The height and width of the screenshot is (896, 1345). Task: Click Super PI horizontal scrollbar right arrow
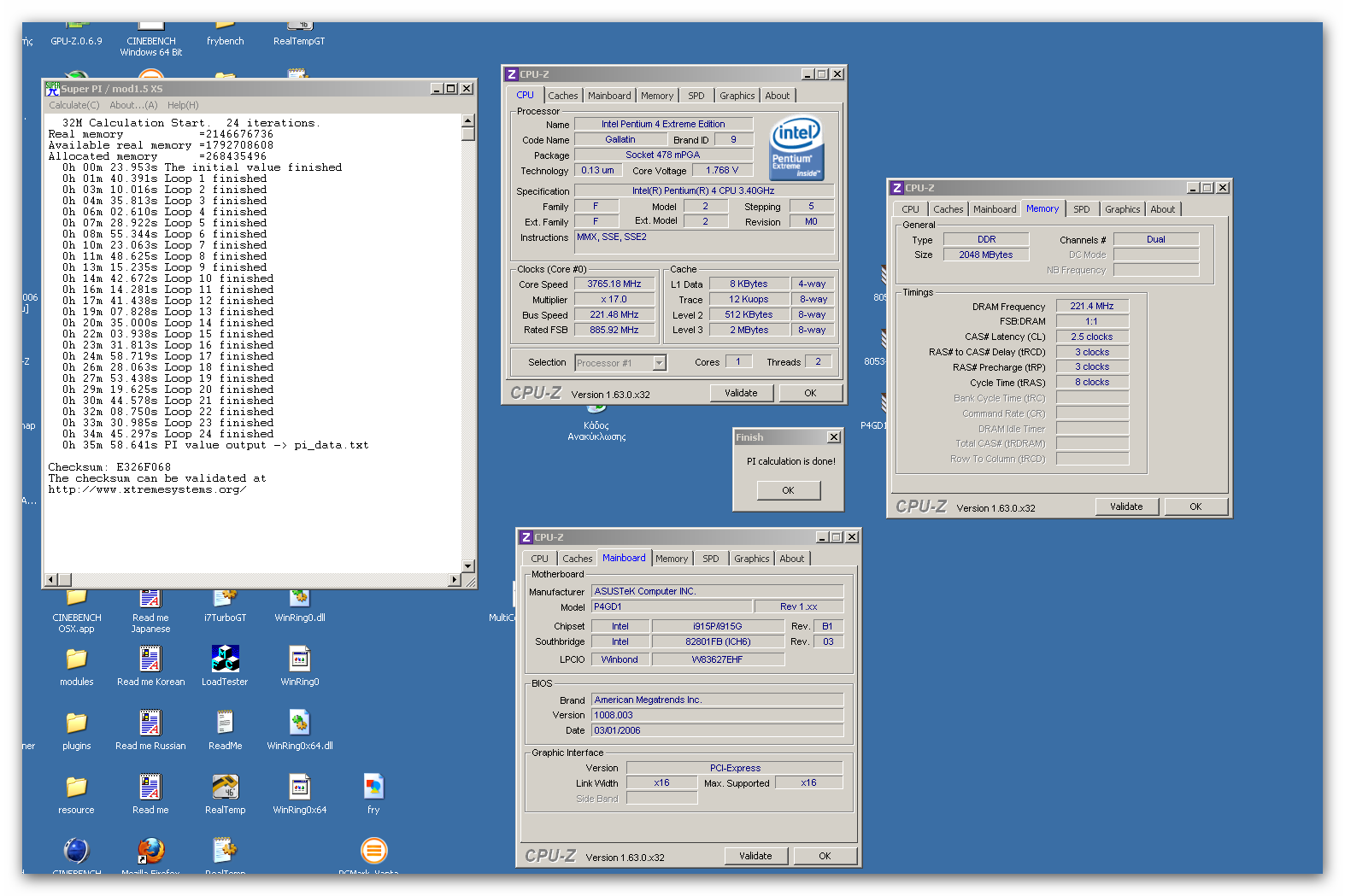[x=455, y=580]
